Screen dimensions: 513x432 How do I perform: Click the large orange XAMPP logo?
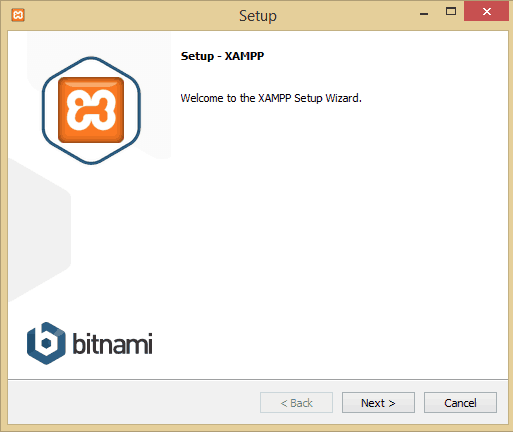[x=91, y=110]
